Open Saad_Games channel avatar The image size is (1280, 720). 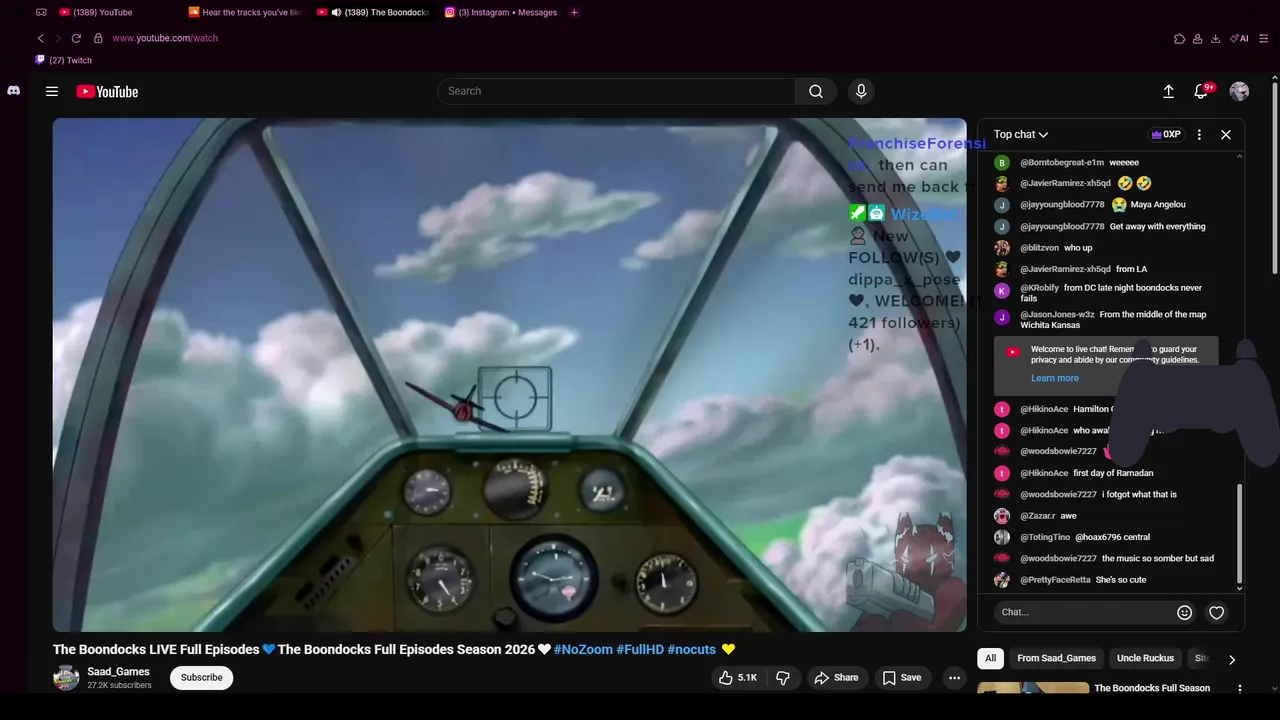(x=66, y=678)
